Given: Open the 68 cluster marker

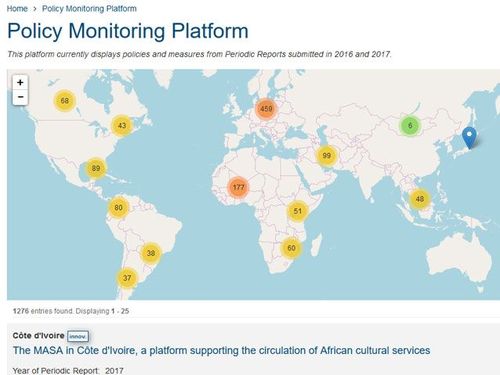Looking at the screenshot, I should tap(65, 100).
